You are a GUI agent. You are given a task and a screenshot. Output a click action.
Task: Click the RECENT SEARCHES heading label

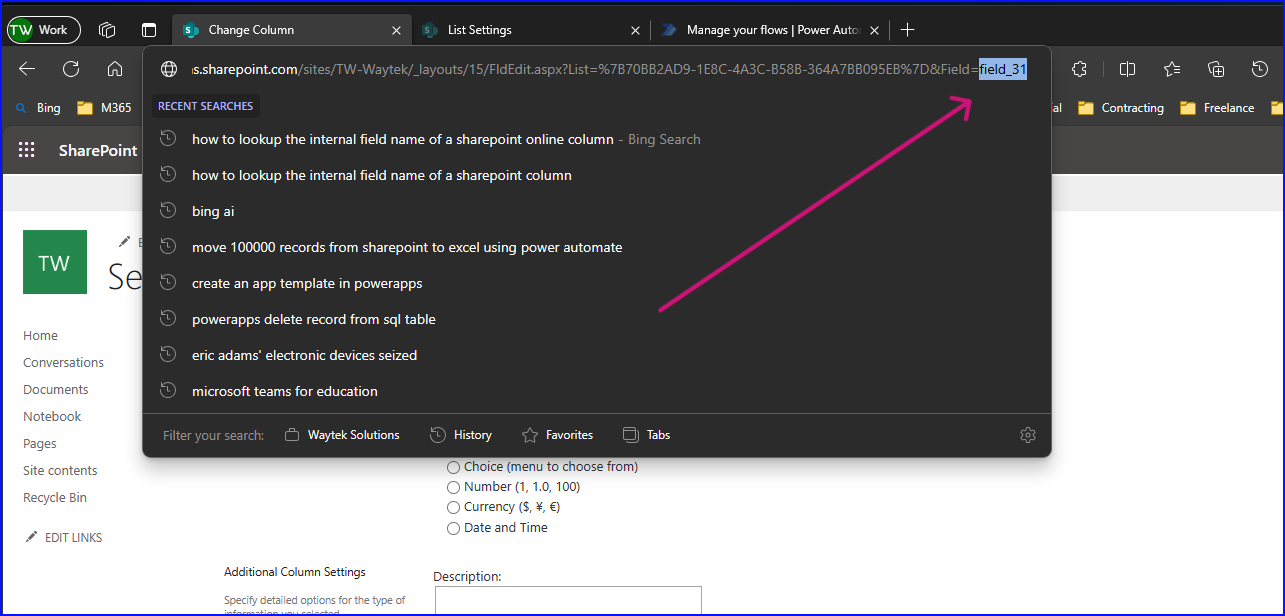pos(205,106)
